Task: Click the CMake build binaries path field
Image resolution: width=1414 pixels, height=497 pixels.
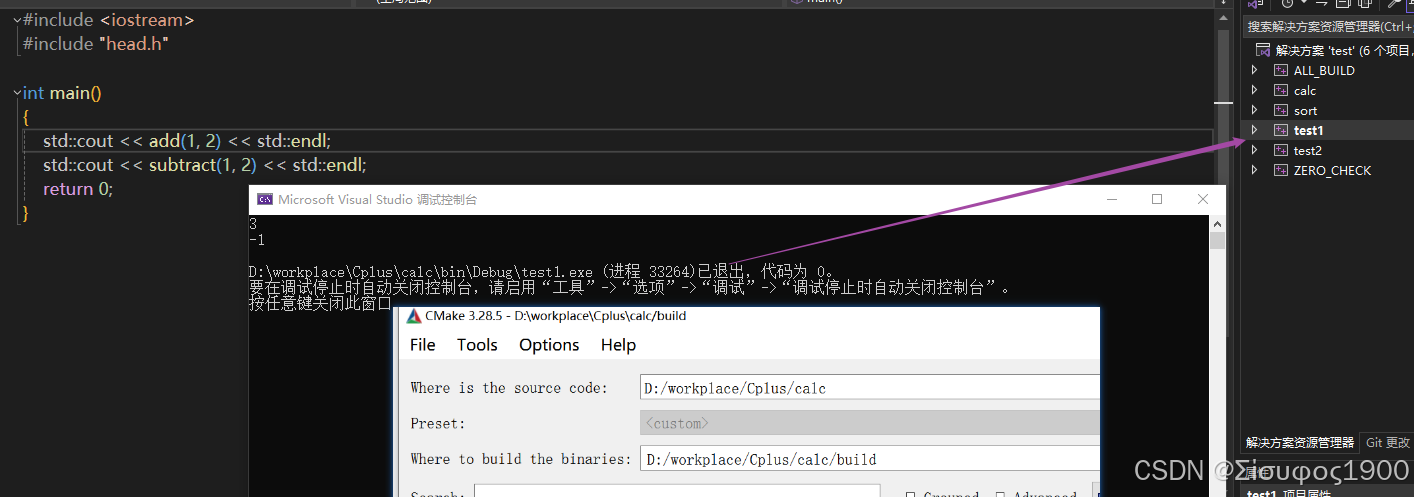Action: [869, 459]
